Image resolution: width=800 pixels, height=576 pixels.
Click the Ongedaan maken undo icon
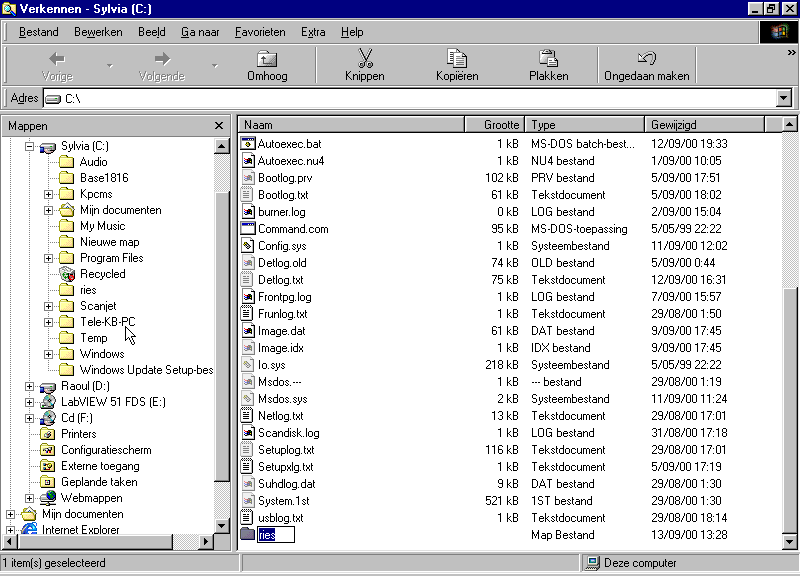point(646,58)
